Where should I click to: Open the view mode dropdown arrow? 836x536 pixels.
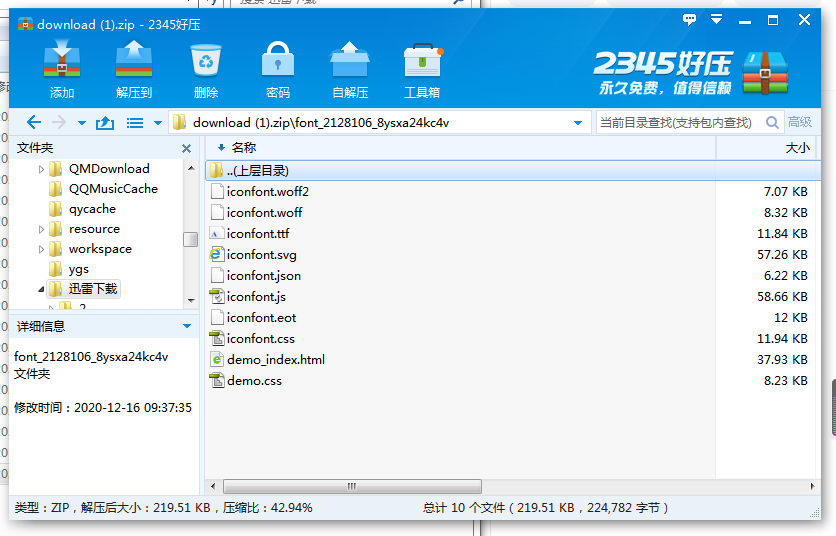158,123
